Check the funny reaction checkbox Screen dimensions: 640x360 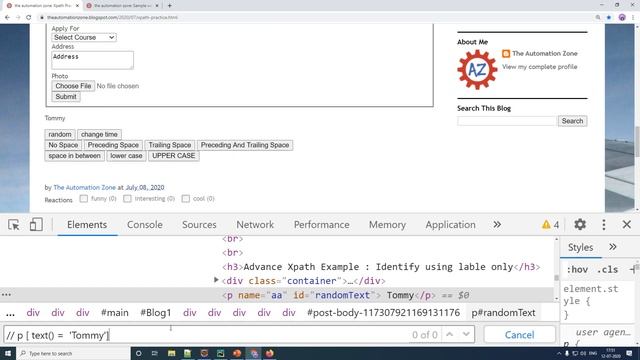point(84,198)
